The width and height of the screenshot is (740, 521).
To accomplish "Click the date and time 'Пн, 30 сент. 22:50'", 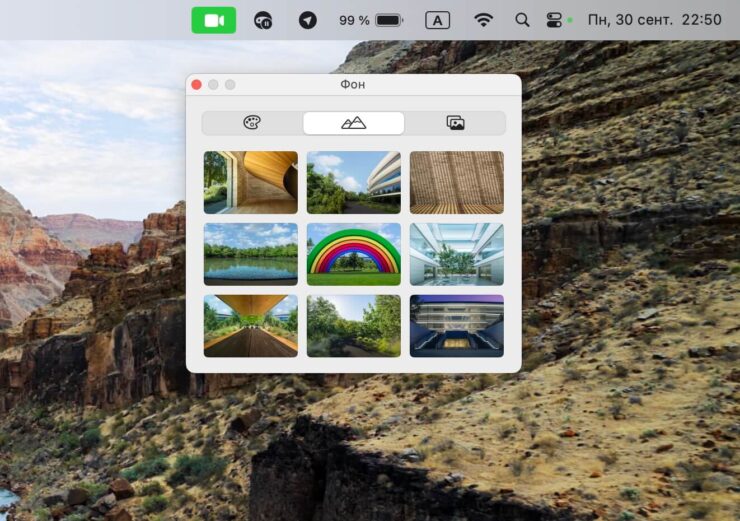I will pyautogui.click(x=654, y=20).
